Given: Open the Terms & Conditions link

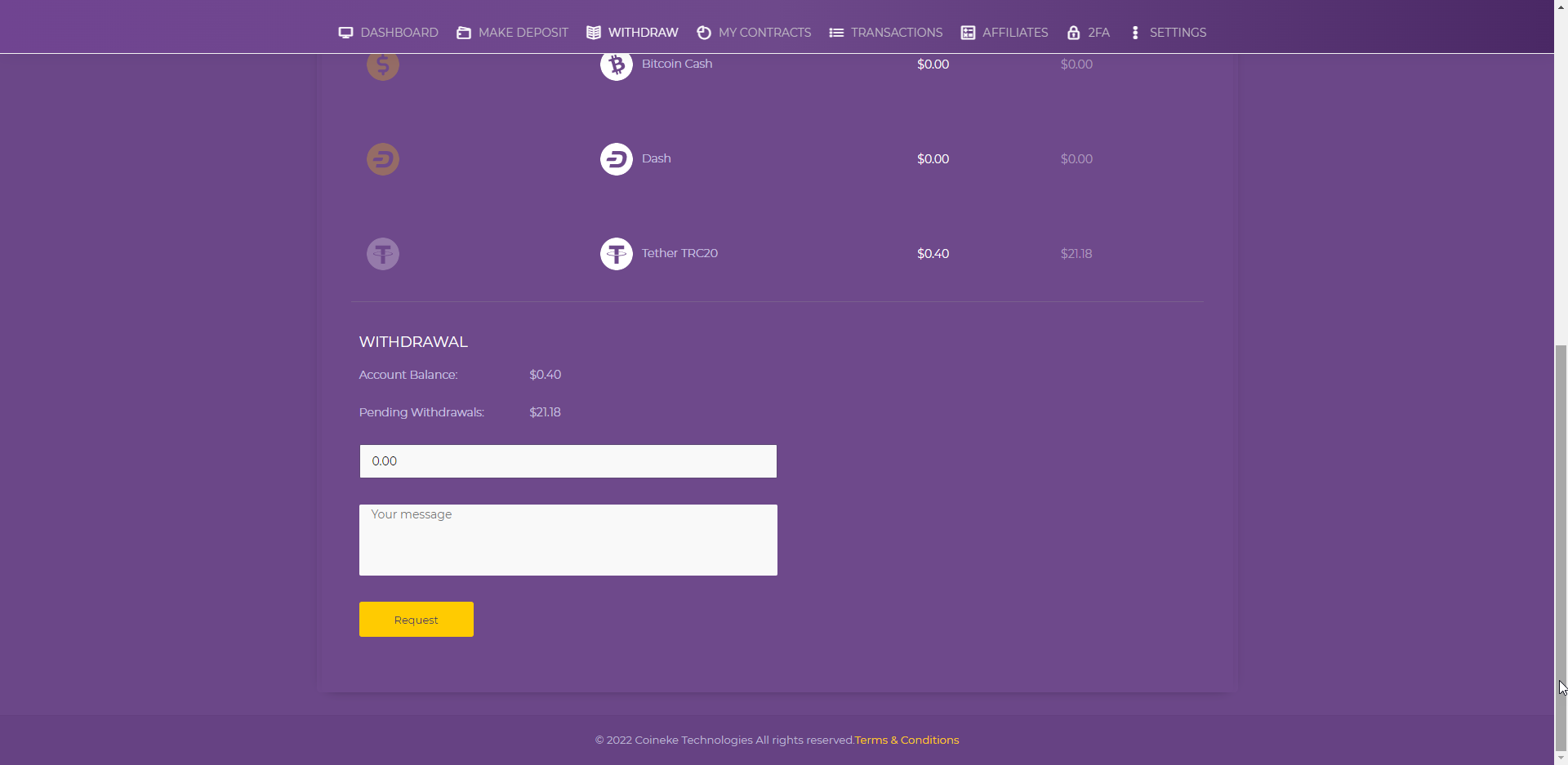Looking at the screenshot, I should [x=906, y=740].
